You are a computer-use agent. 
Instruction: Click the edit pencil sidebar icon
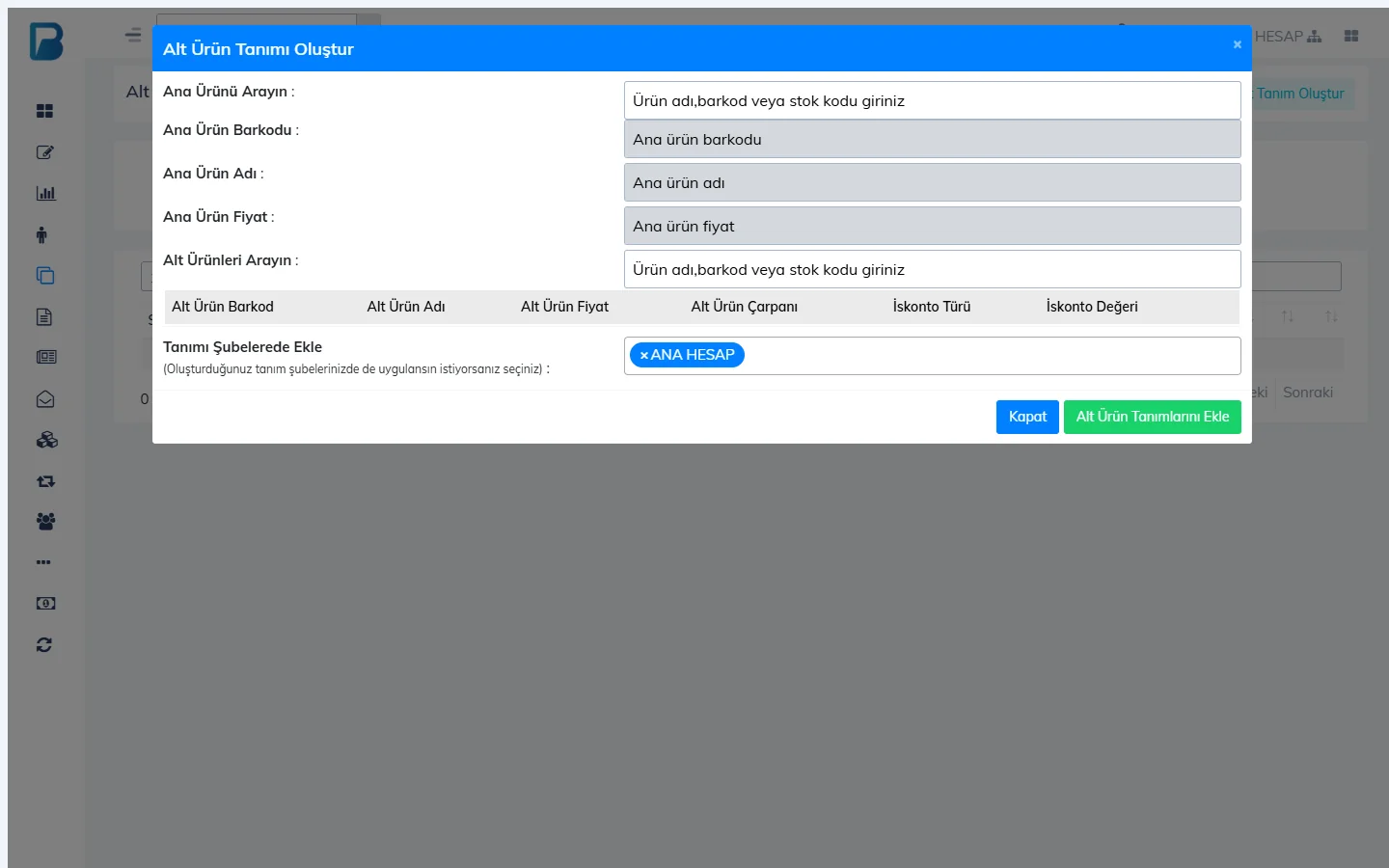tap(44, 152)
